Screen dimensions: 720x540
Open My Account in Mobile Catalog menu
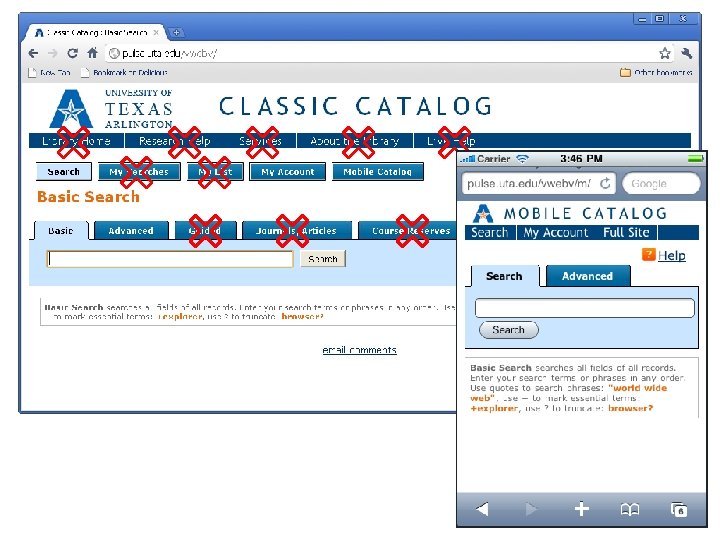556,232
